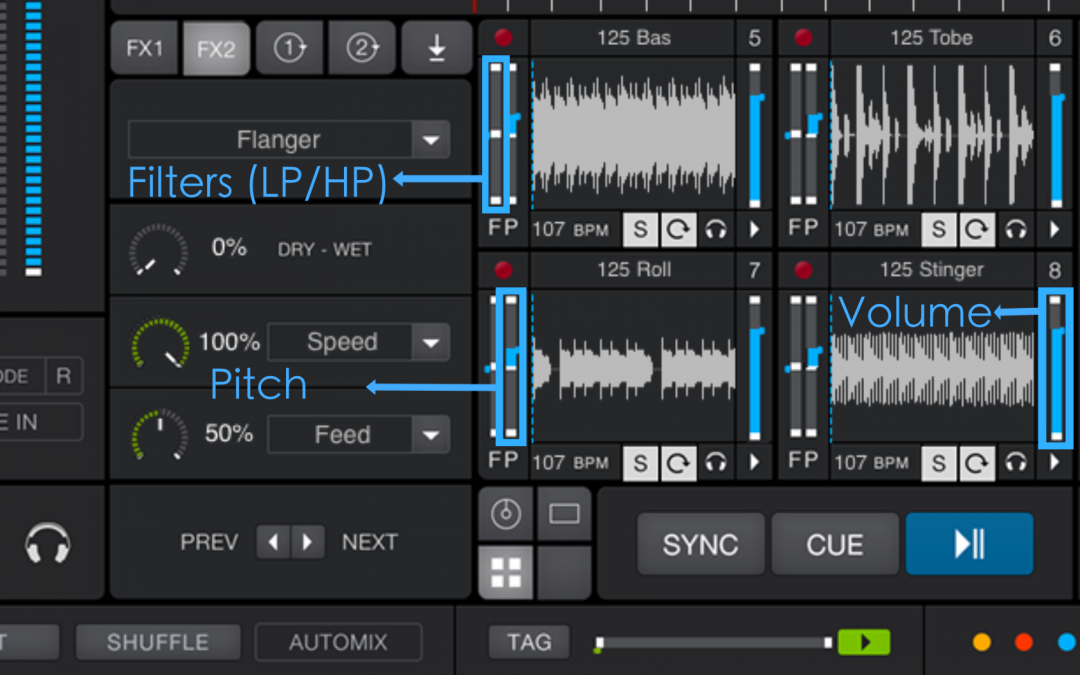This screenshot has width=1080, height=675.
Task: Play the 125 Stinger sample with triangle icon
Action: (x=1054, y=463)
